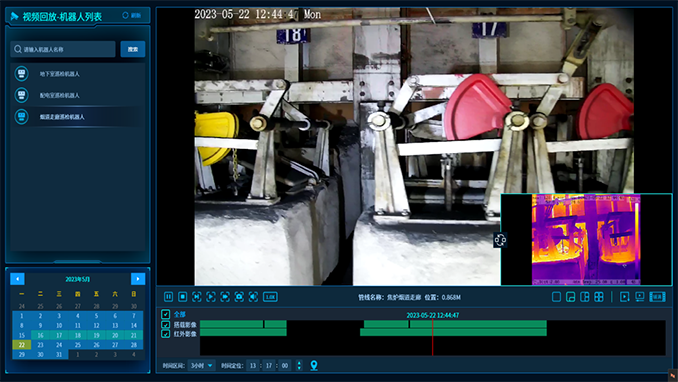Click the long green segment of 红外影像 track

click(453, 332)
